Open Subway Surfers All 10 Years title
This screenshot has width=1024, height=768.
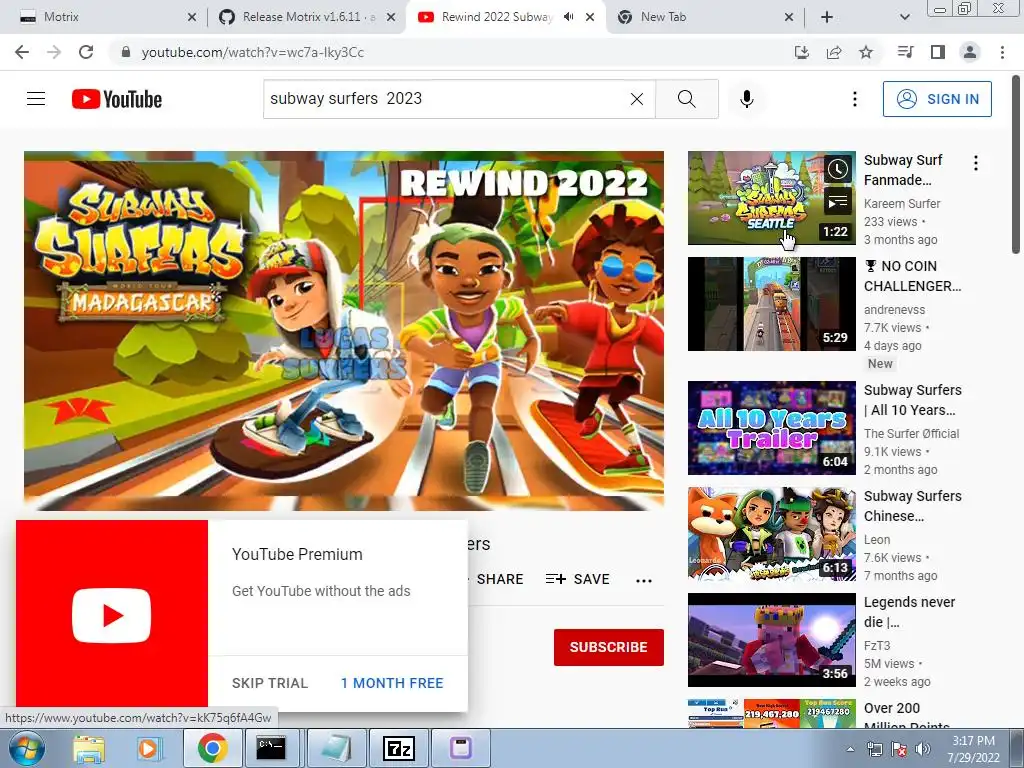[x=913, y=400]
